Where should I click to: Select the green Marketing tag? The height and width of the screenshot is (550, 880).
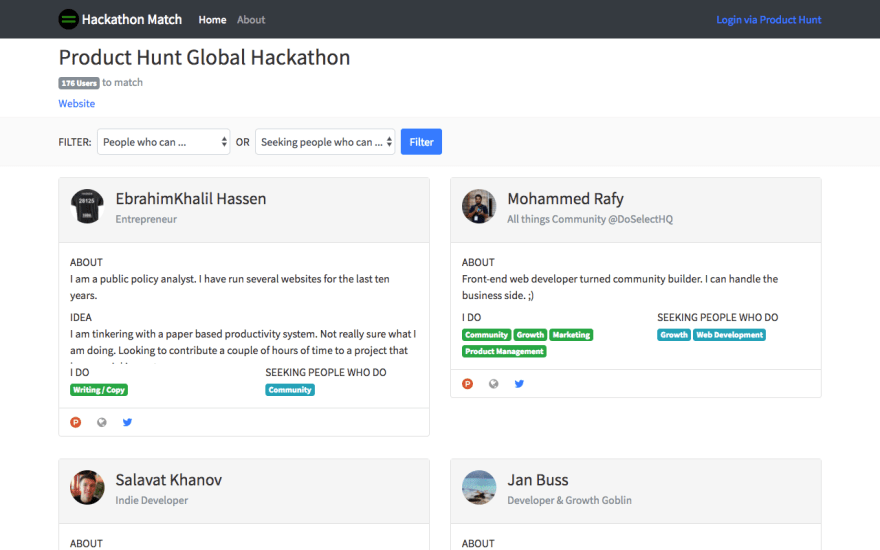[571, 335]
